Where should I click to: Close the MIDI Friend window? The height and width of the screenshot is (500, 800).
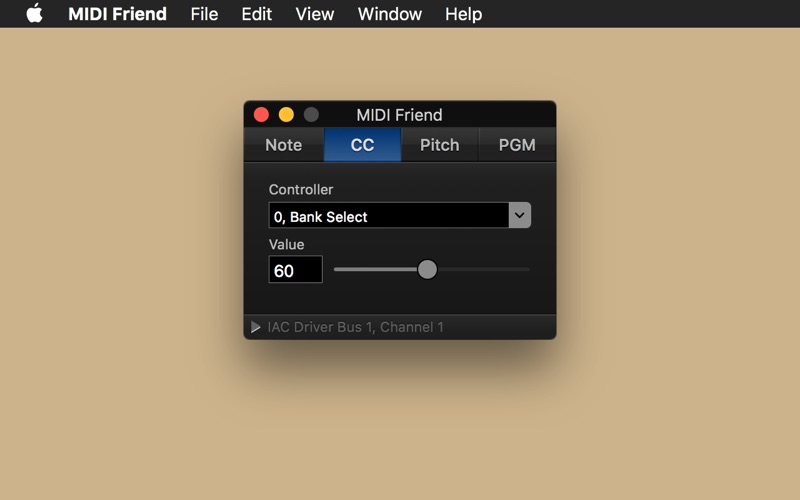[261, 115]
